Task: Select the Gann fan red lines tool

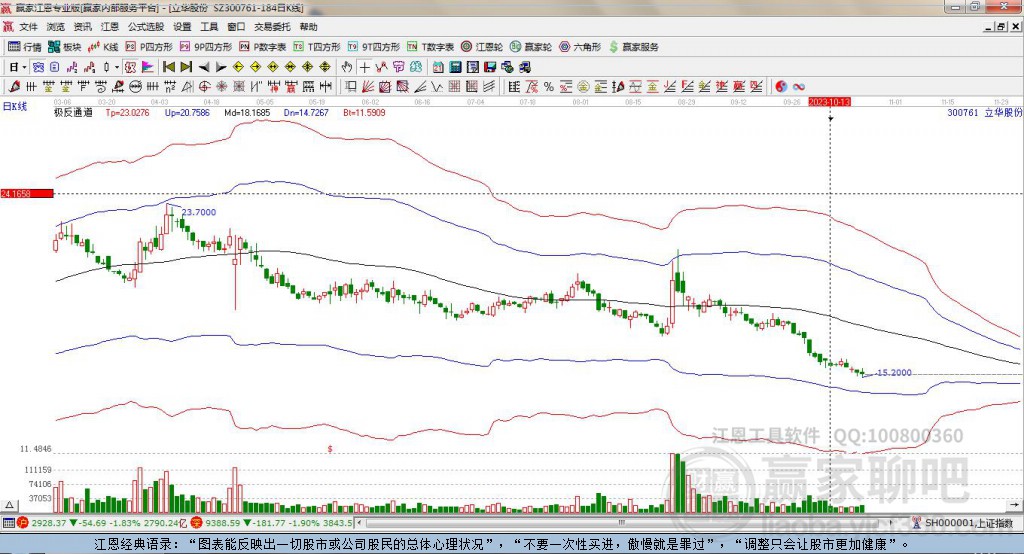Action: pos(368,86)
